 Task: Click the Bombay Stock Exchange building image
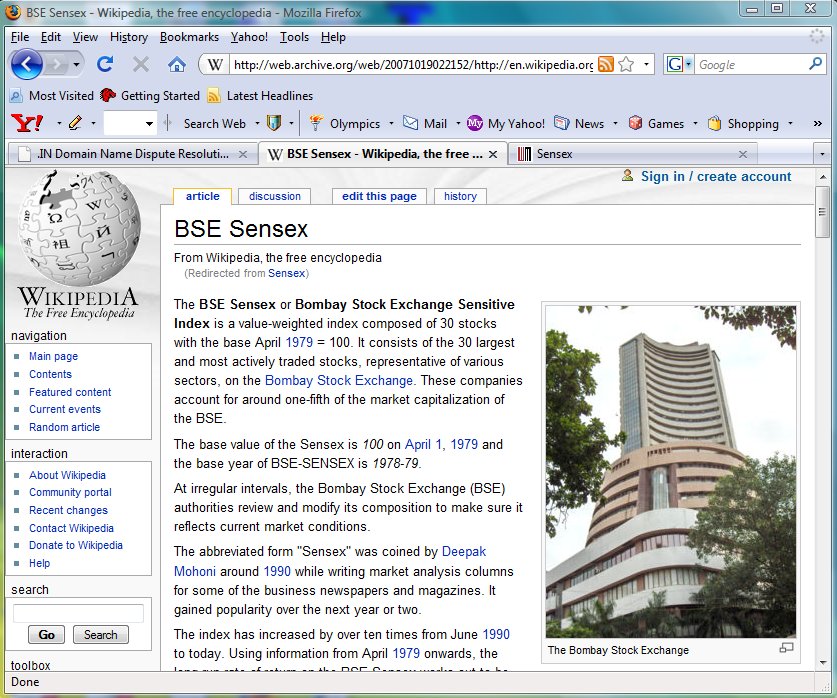click(670, 471)
